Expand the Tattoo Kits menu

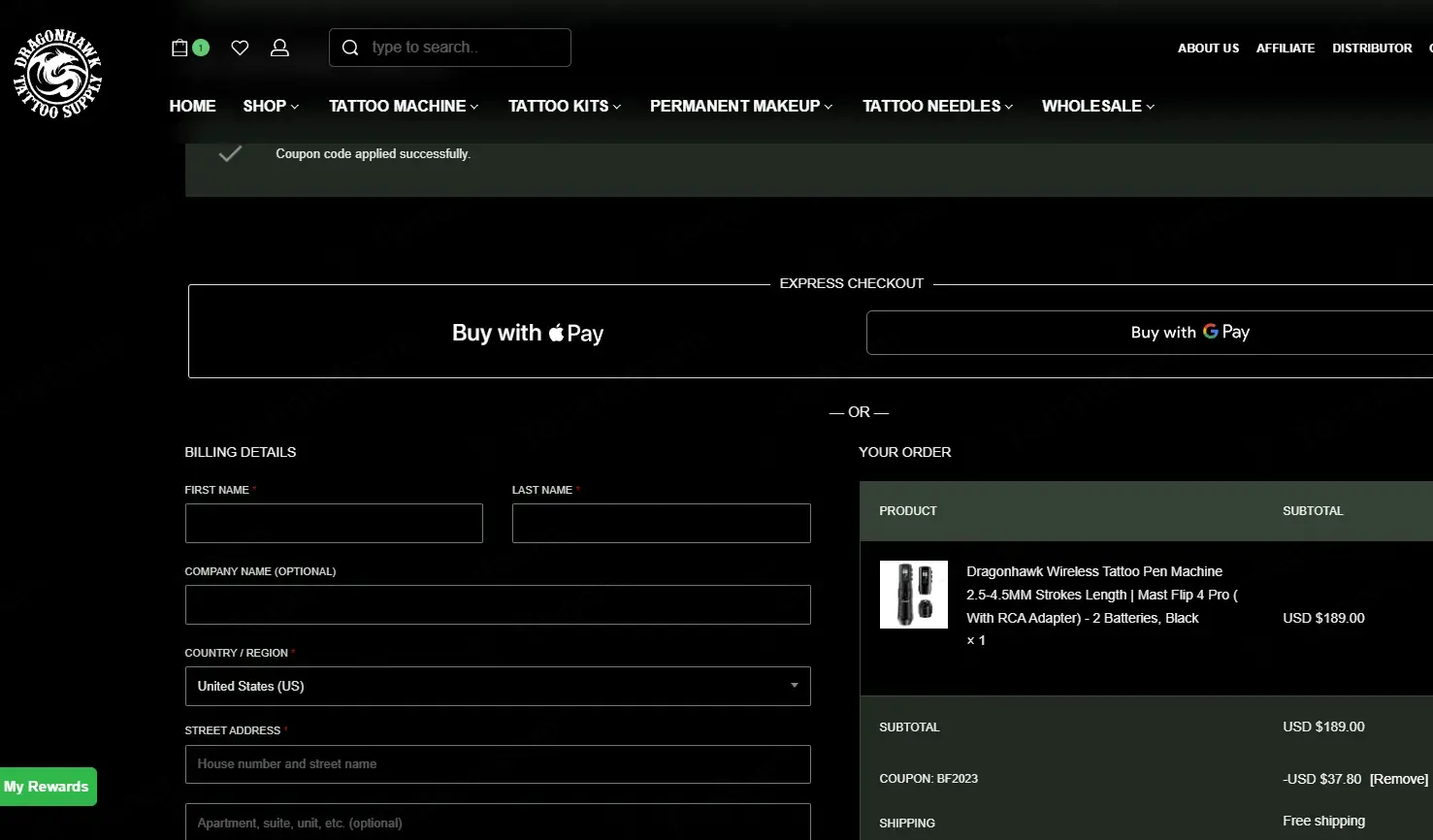point(565,106)
